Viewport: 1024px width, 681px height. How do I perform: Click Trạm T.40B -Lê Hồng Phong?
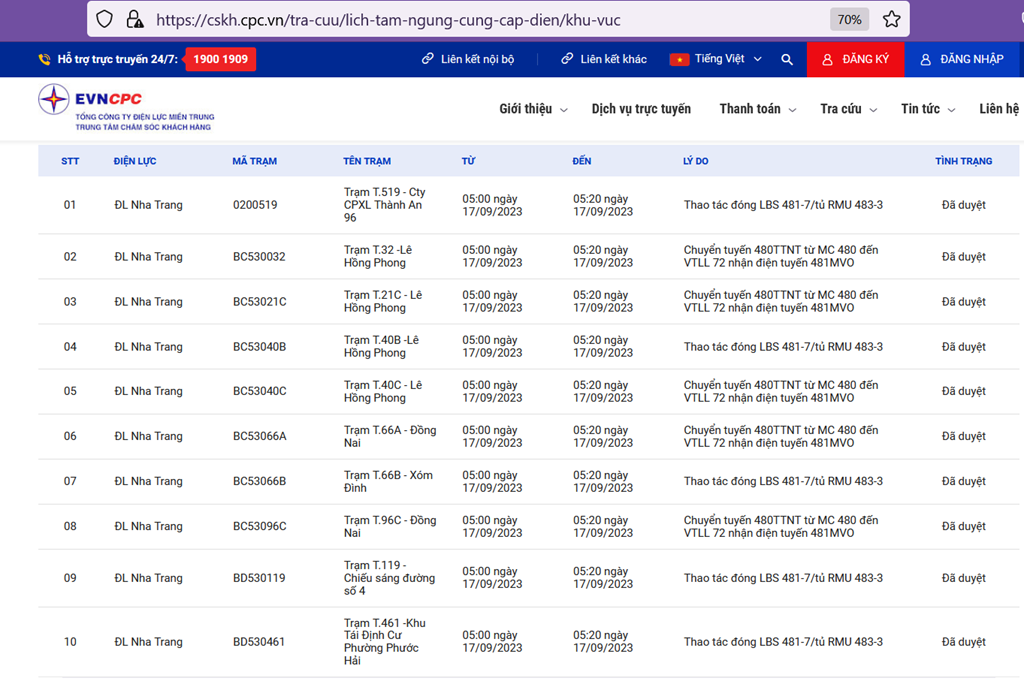[x=381, y=347]
